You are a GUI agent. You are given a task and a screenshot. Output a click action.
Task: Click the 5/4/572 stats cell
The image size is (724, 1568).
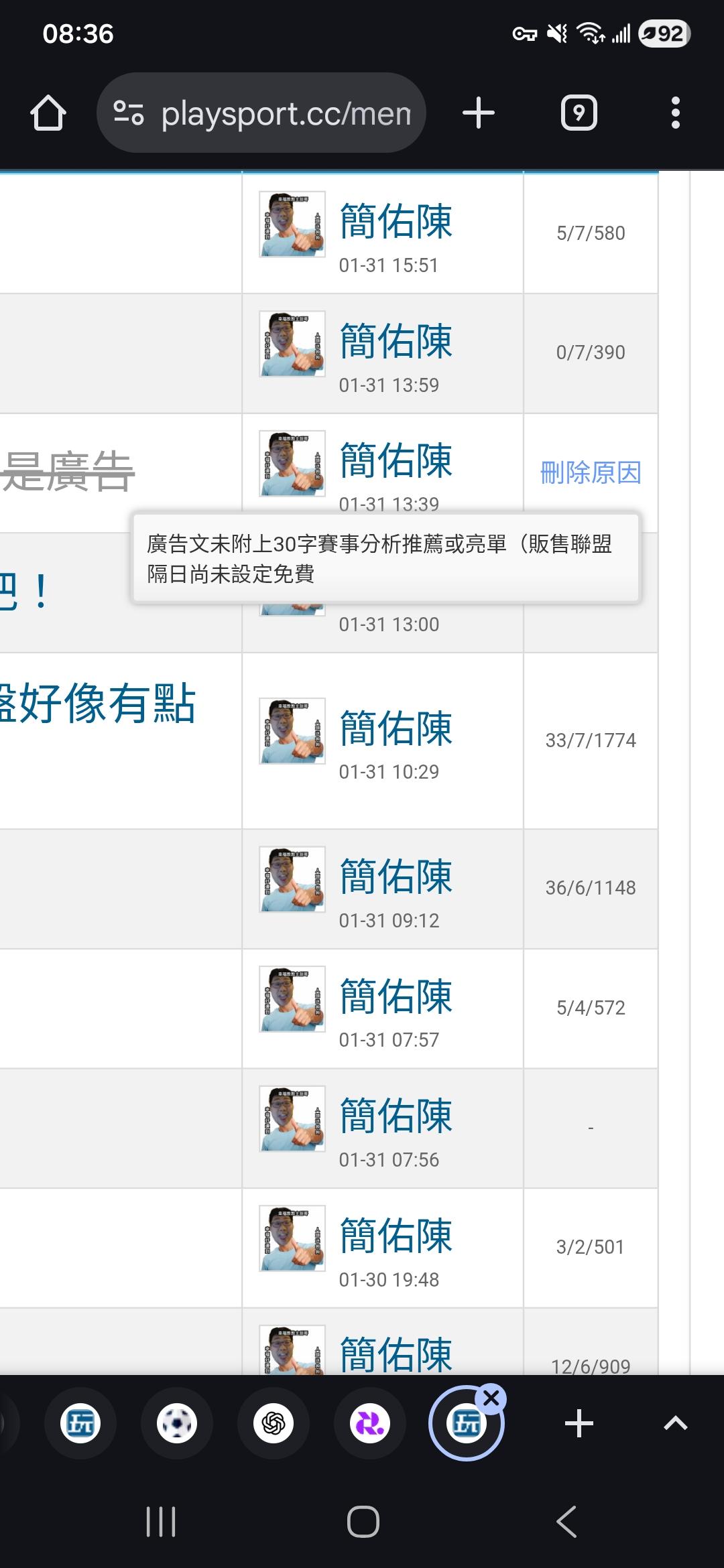591,1008
